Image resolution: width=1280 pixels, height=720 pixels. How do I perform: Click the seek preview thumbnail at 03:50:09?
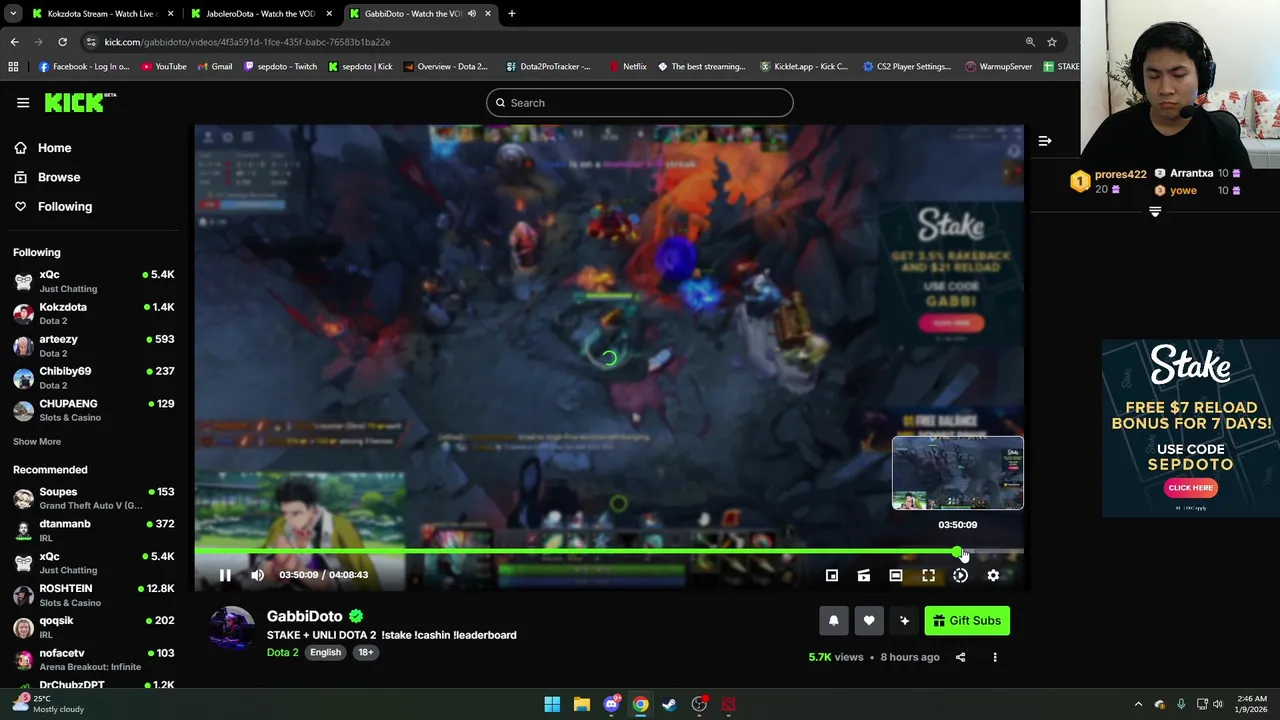(x=958, y=473)
